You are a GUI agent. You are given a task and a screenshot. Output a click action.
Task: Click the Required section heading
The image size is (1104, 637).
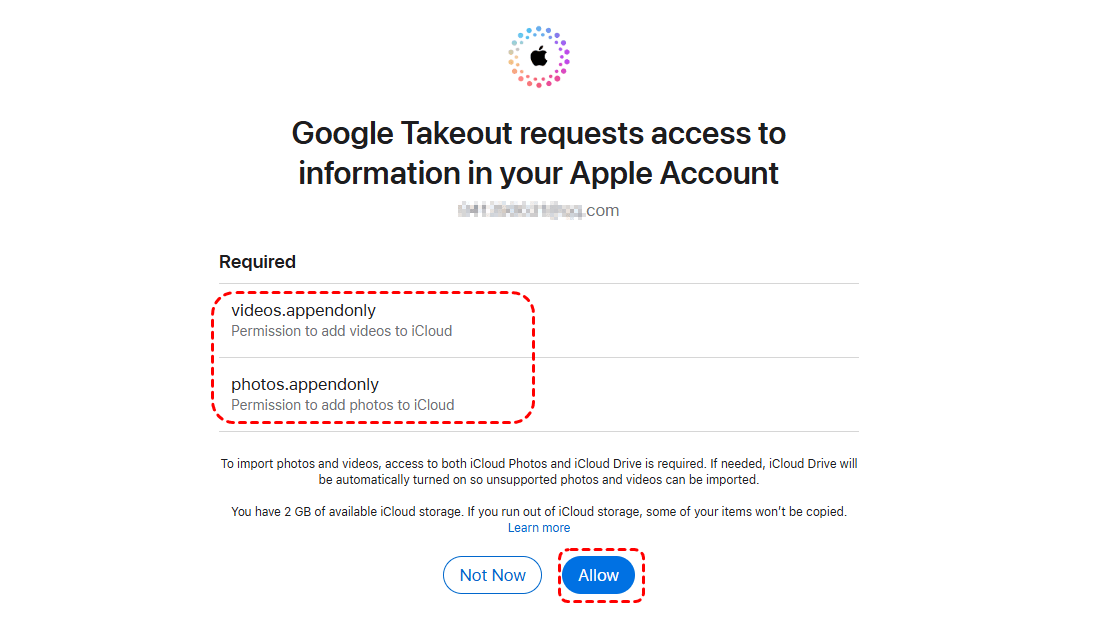point(257,262)
